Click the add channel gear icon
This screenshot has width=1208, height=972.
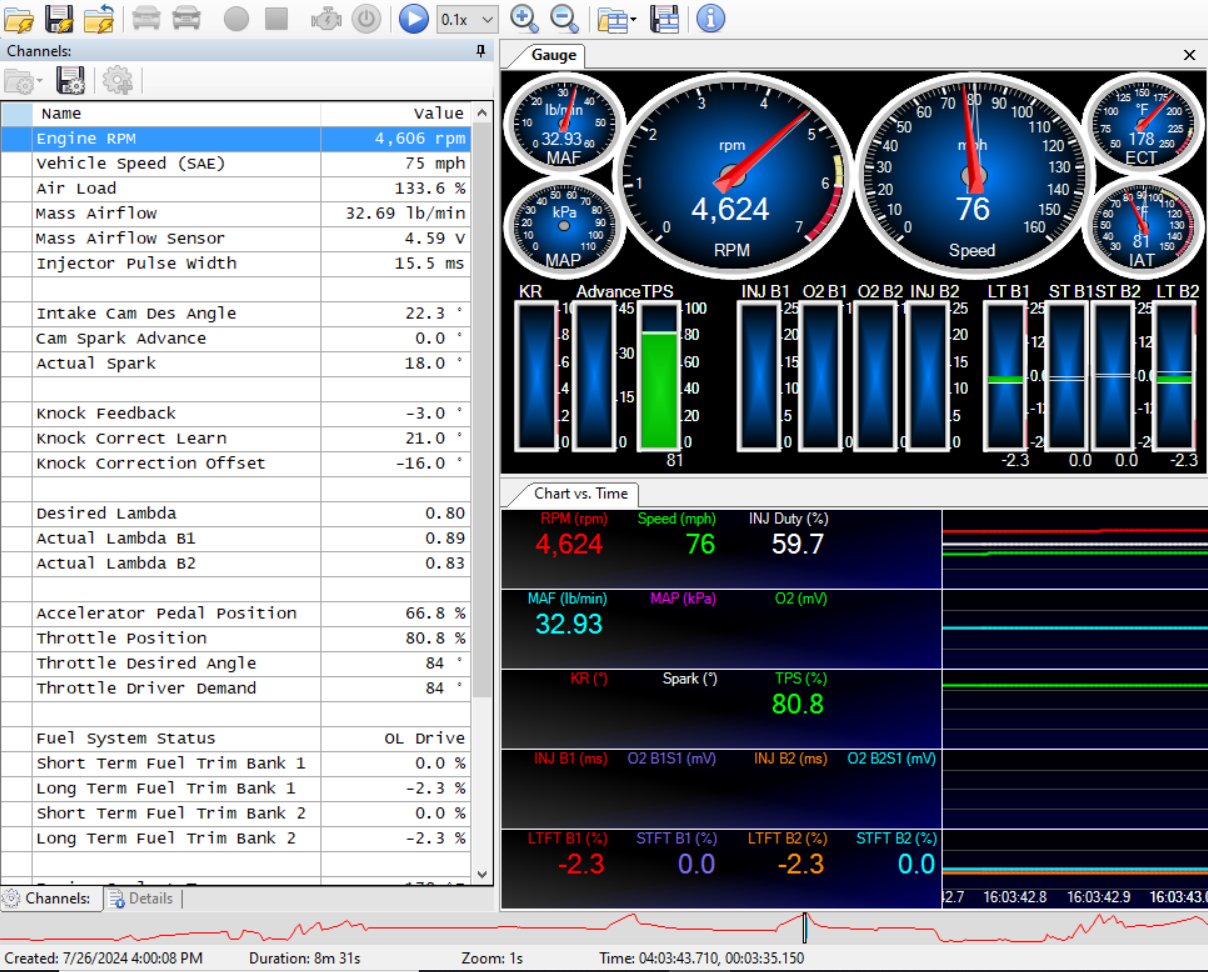[x=117, y=81]
